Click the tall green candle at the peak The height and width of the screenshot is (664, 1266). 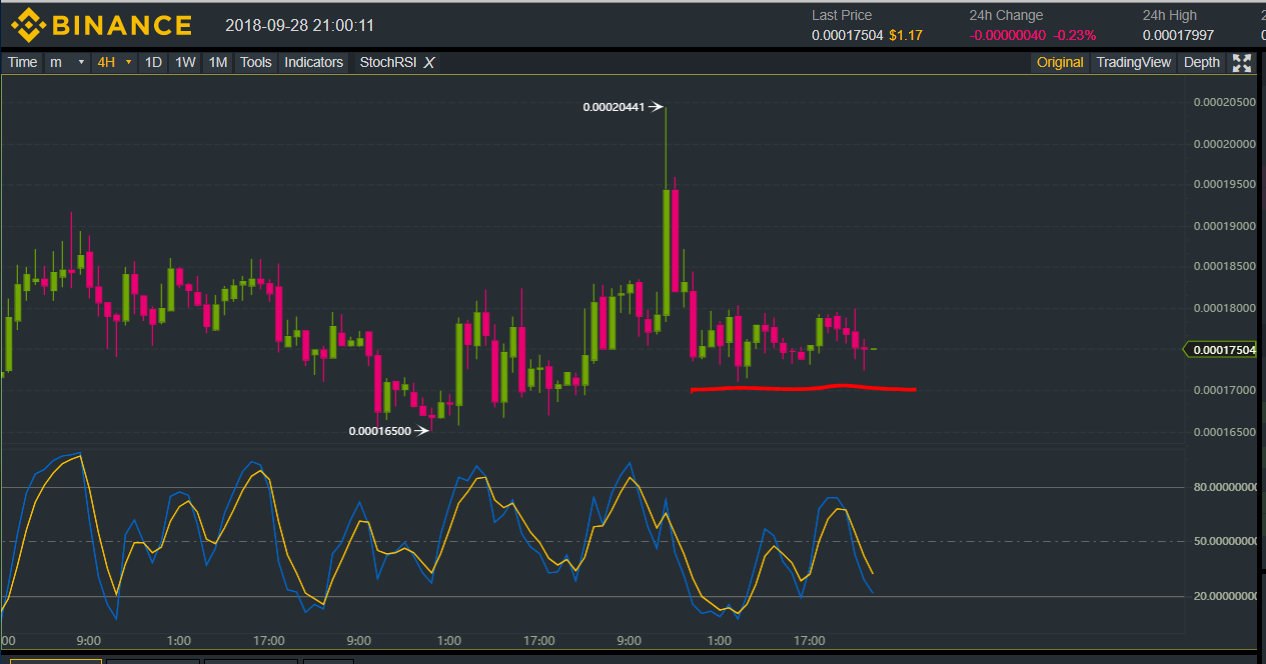(x=665, y=250)
